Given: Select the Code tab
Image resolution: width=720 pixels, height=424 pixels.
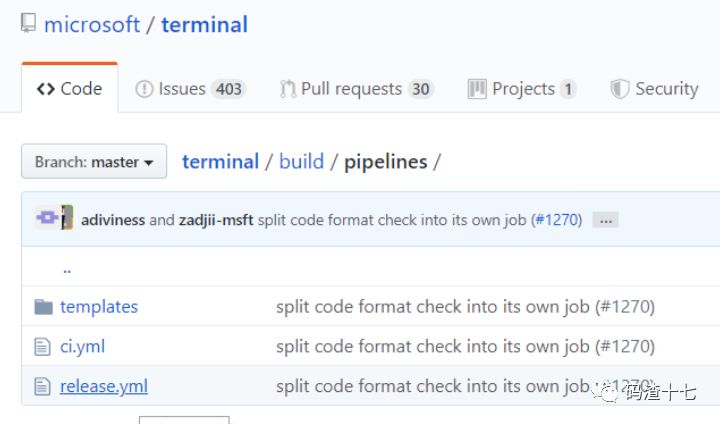Looking at the screenshot, I should click(x=69, y=88).
